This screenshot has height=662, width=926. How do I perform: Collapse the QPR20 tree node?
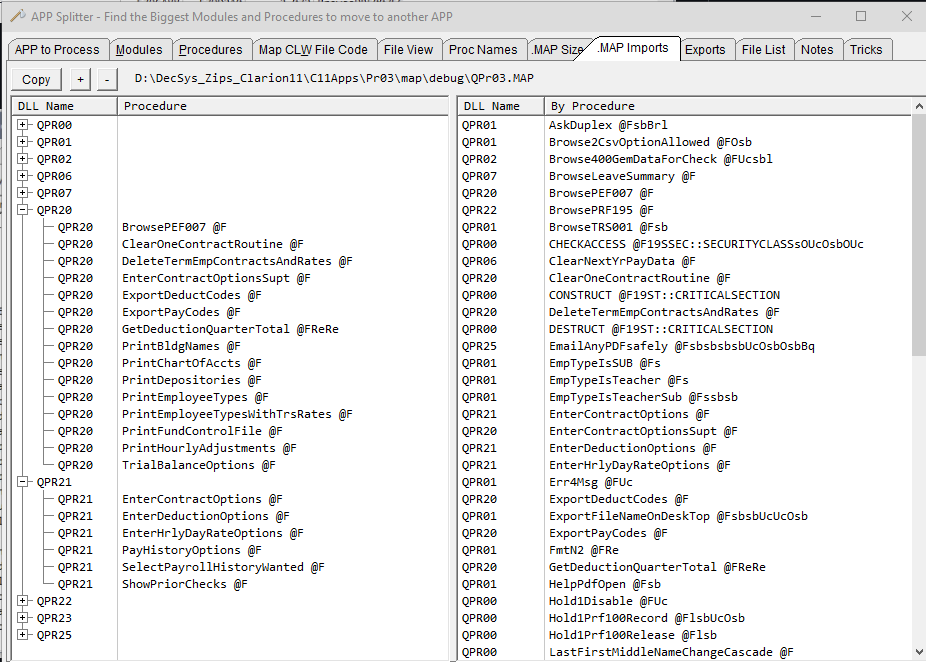coord(23,210)
